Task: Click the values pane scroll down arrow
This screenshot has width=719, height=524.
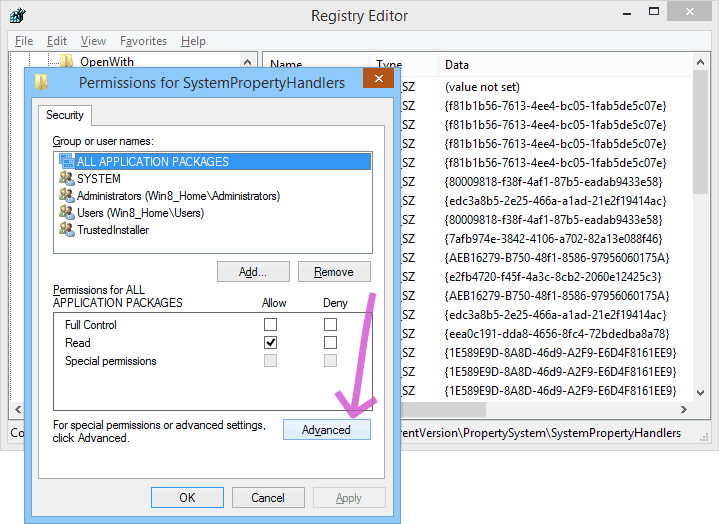Action: point(700,392)
